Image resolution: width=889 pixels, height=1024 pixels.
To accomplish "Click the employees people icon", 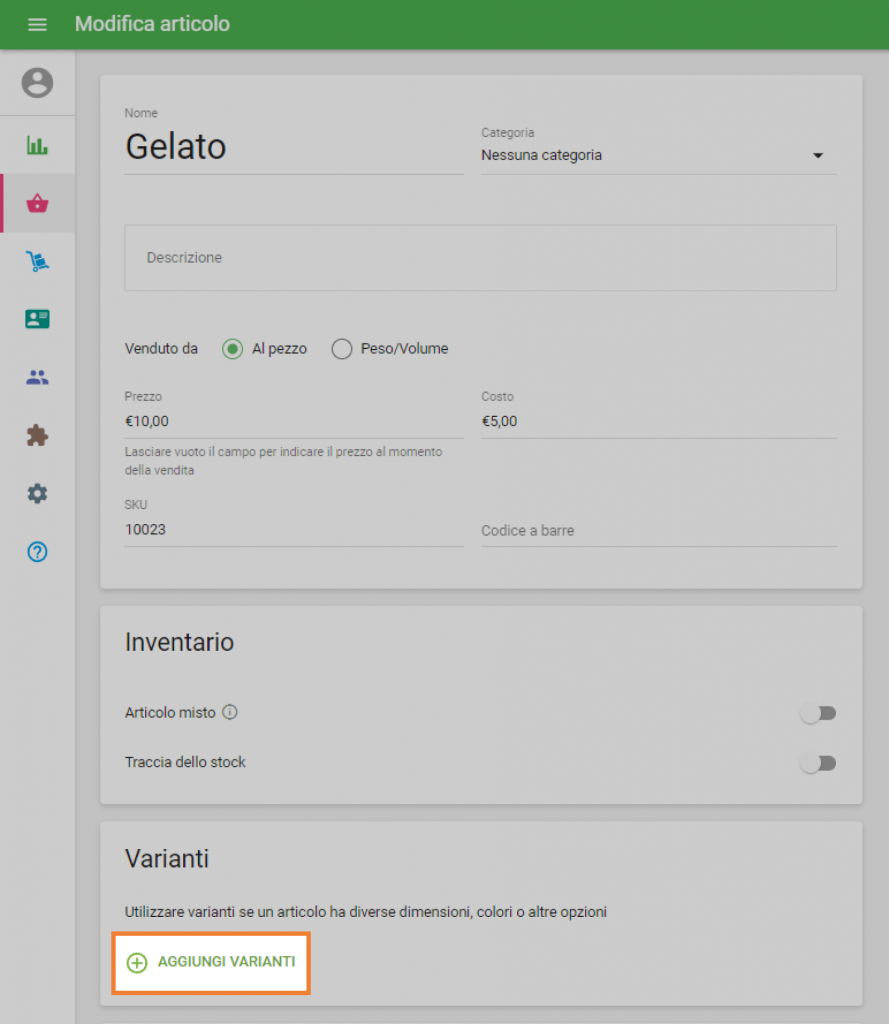I will click(37, 377).
